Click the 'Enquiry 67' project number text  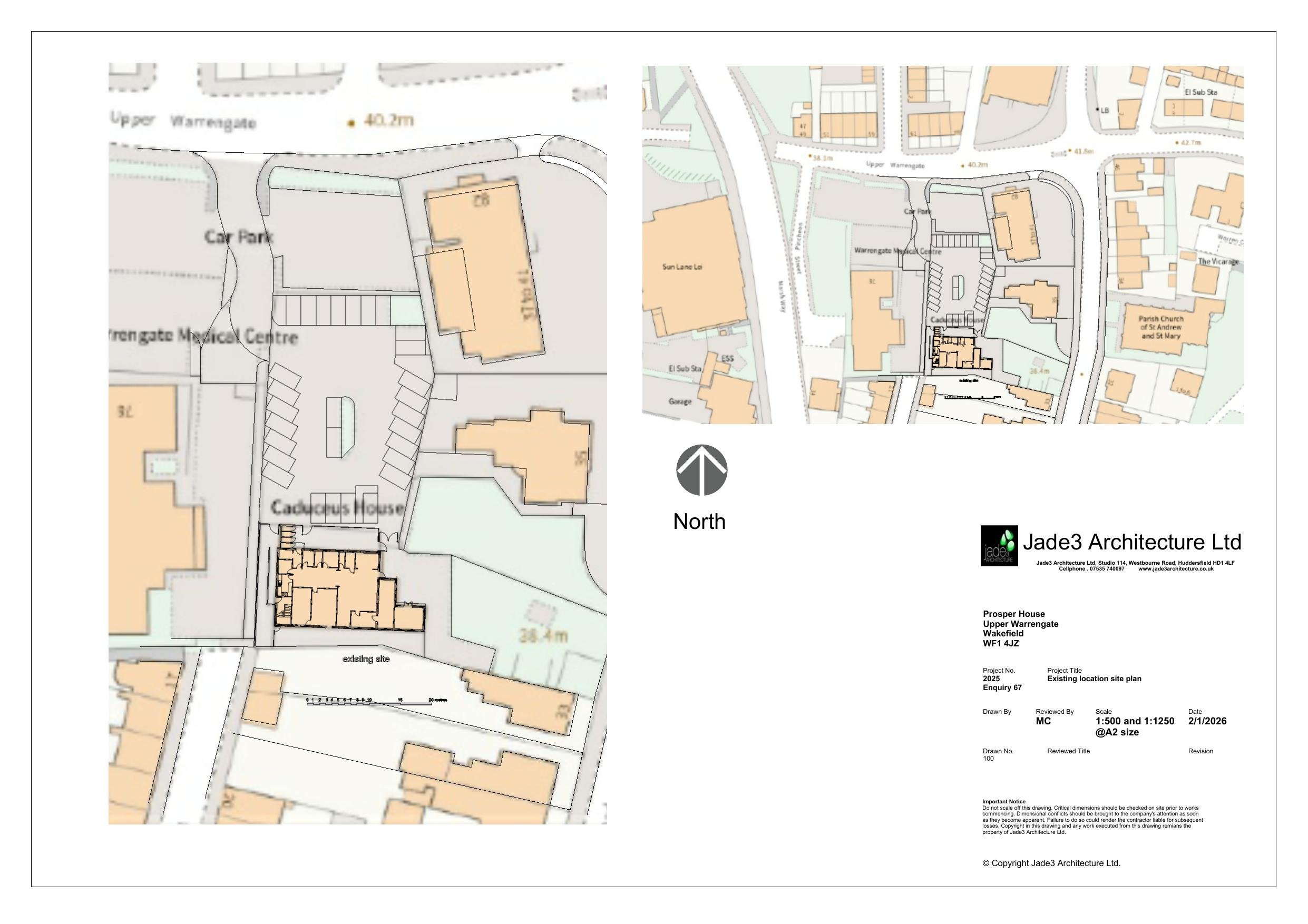click(x=1002, y=688)
